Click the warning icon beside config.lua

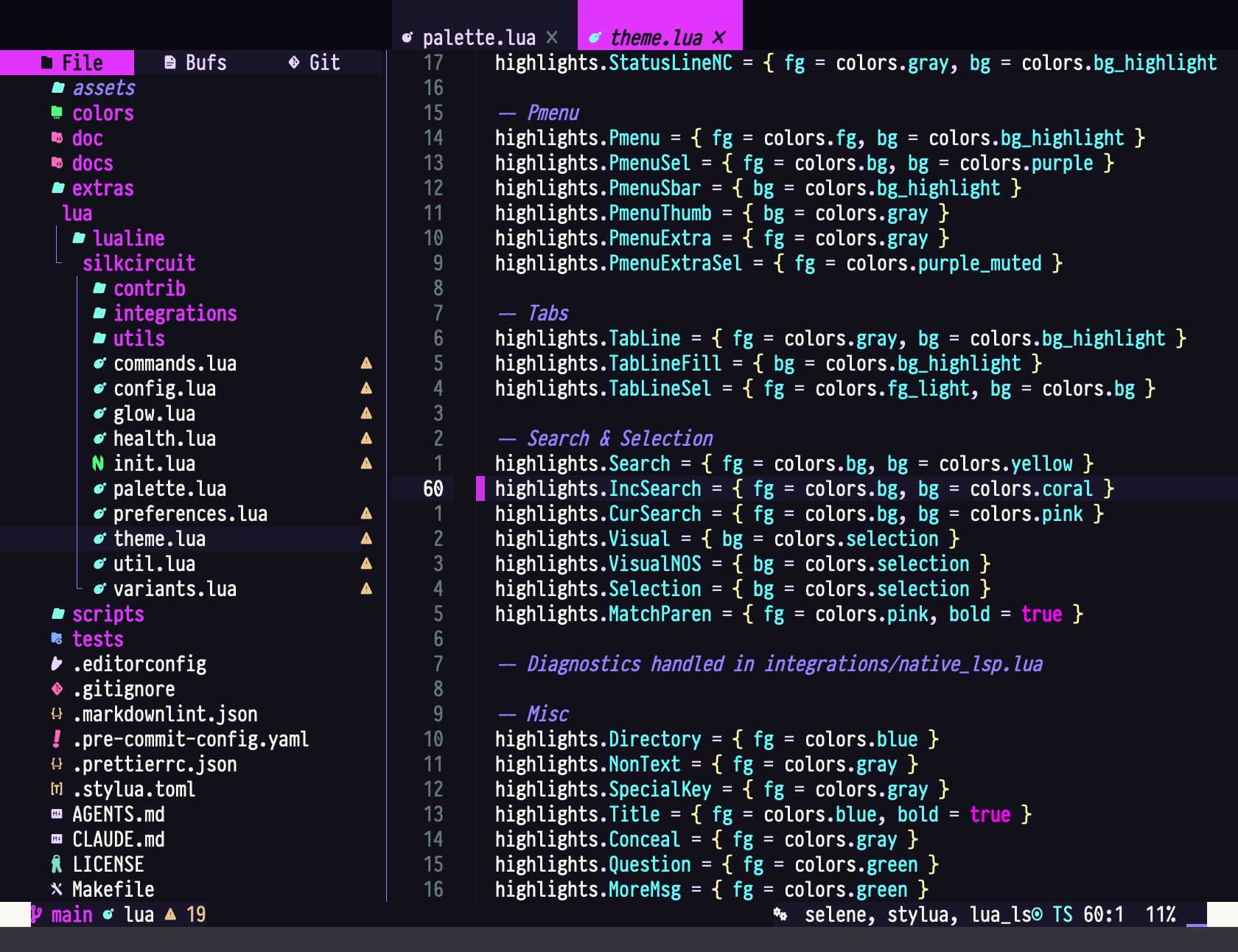point(366,388)
